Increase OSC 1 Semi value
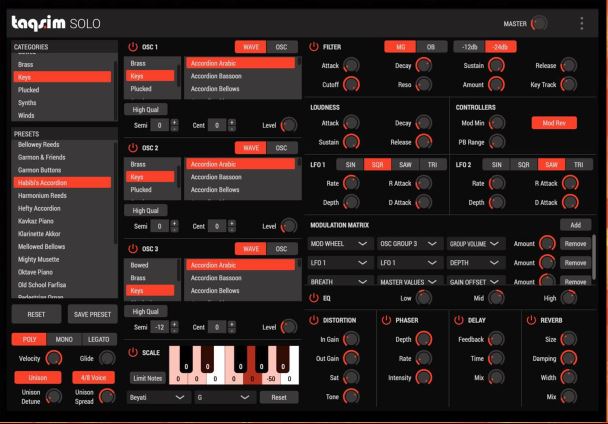 point(174,122)
